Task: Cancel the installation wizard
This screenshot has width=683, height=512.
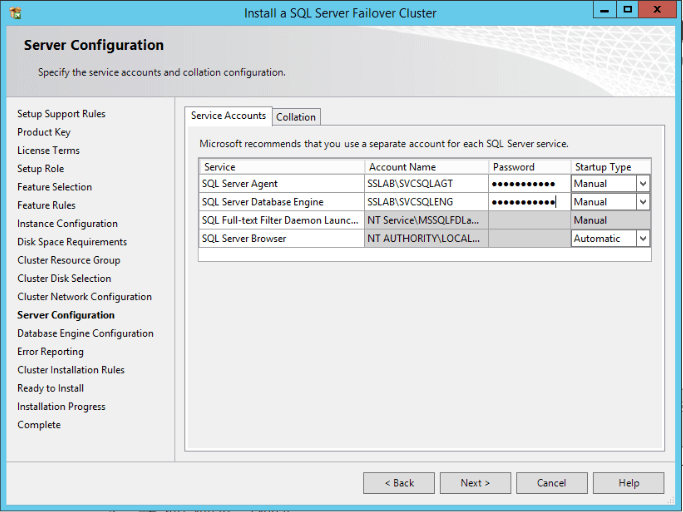Action: point(551,483)
